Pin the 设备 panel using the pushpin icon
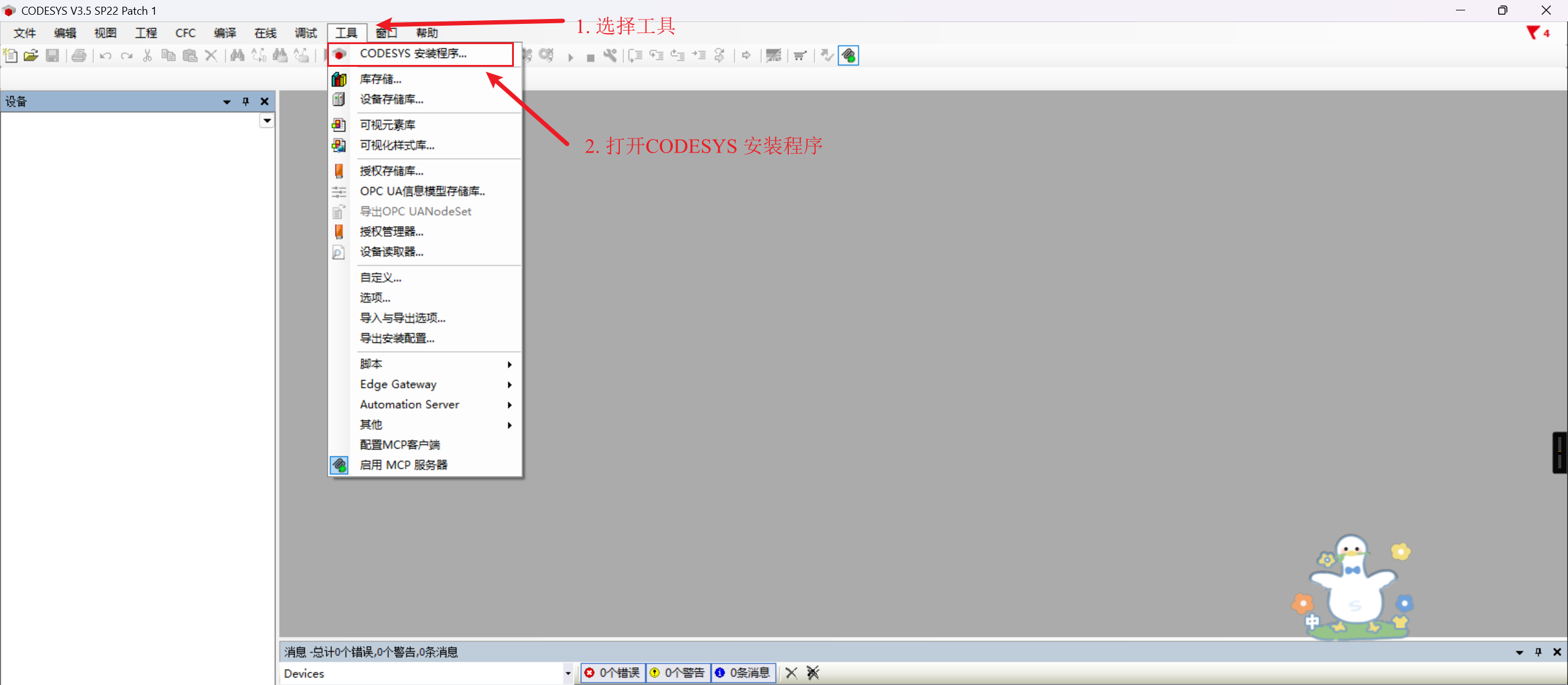Viewport: 1568px width, 685px height. [x=246, y=101]
